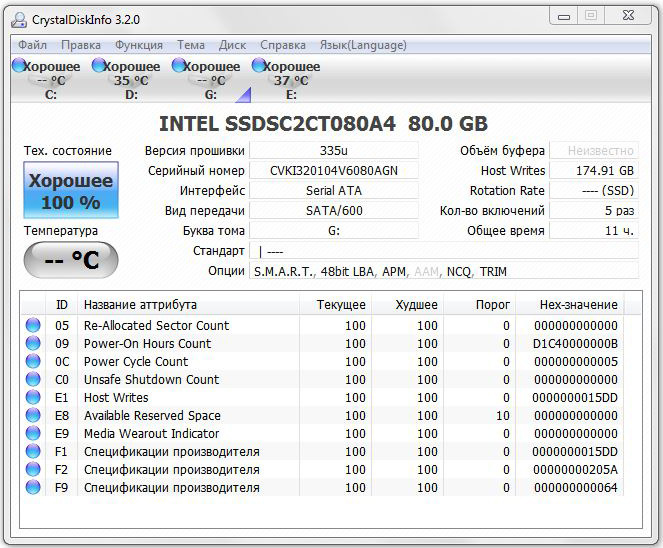Image resolution: width=663 pixels, height=548 pixels.
Task: Close the CrystalDiskInfo window
Action: (x=628, y=16)
